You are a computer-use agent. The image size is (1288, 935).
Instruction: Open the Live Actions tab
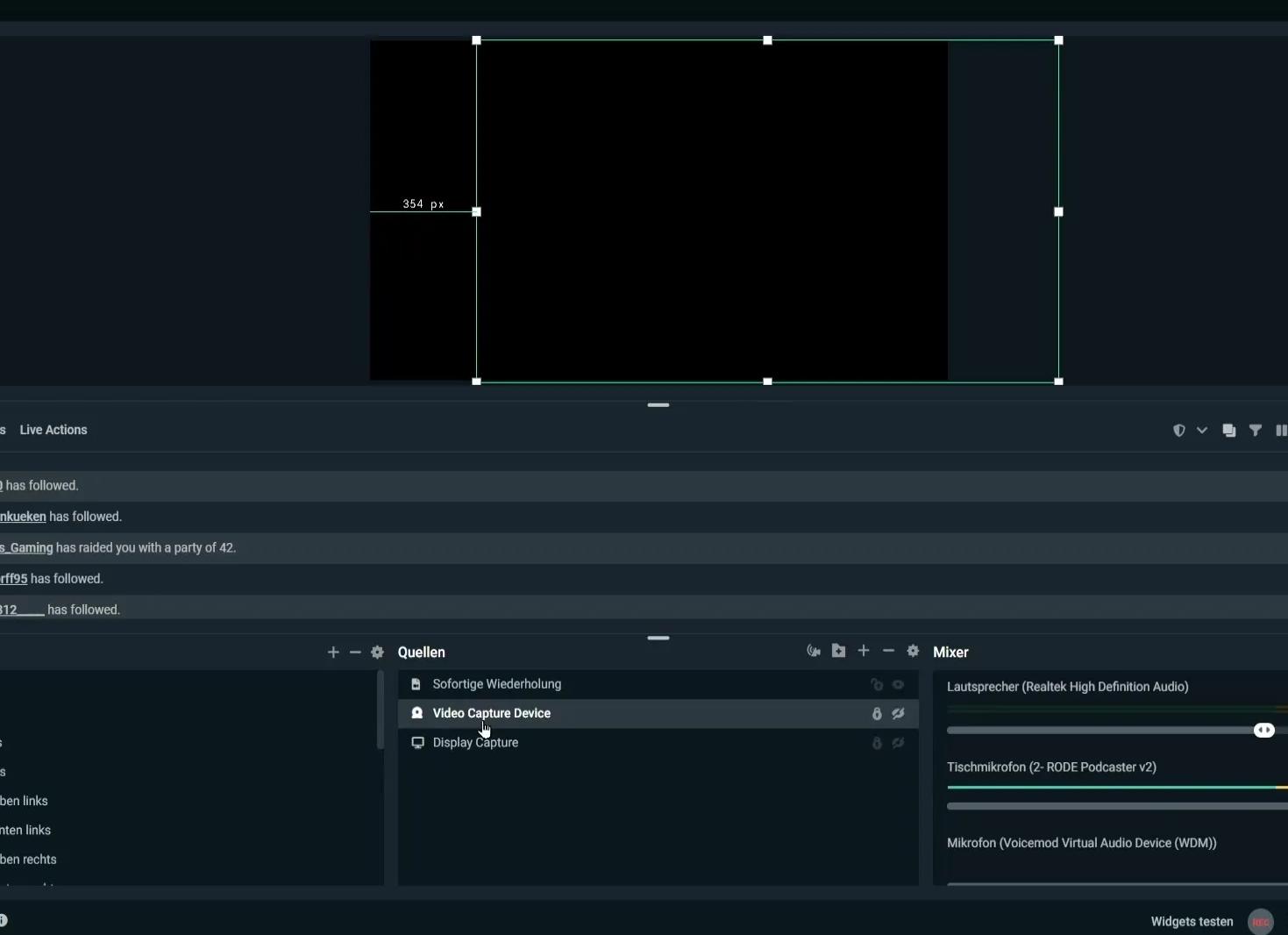coord(53,430)
